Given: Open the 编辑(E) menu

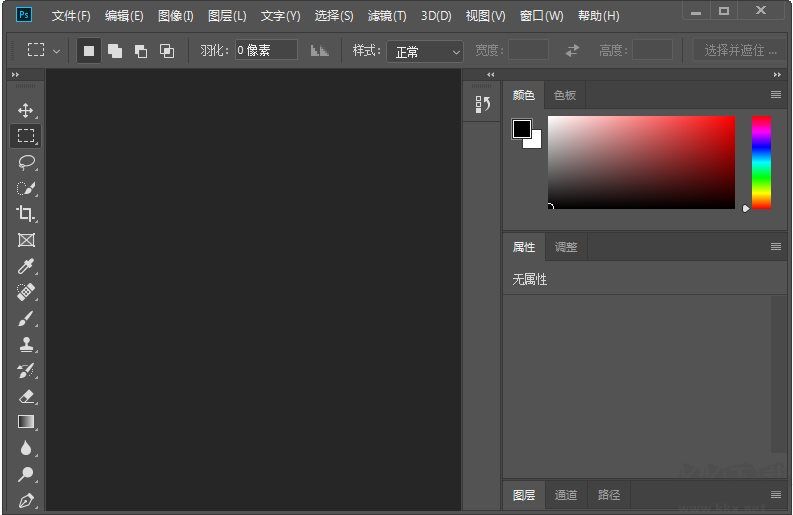Looking at the screenshot, I should (x=124, y=16).
